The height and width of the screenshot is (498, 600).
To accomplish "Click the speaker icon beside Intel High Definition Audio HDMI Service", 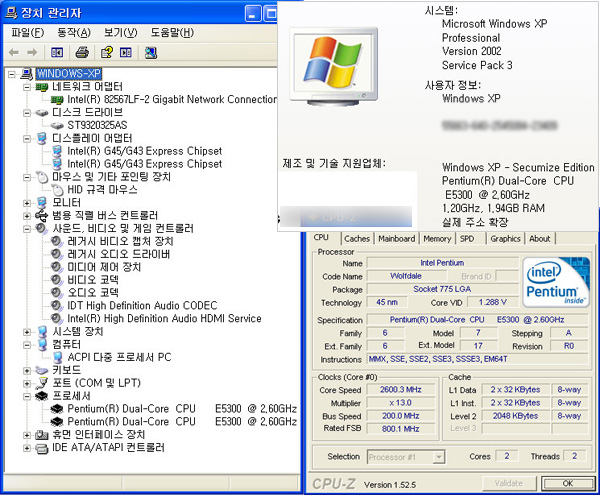I will click(57, 318).
